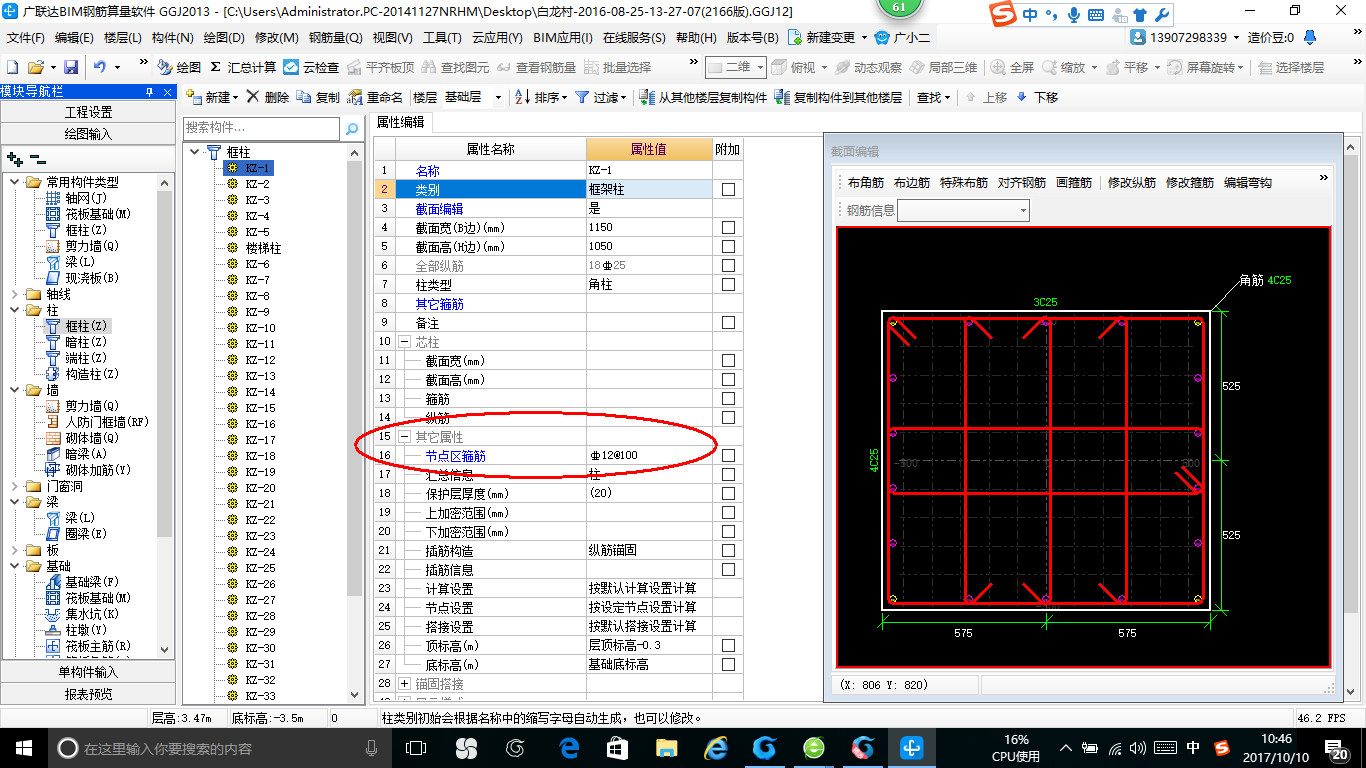Select 现浇板(B) slab item
1366x768 pixels.
pos(82,278)
